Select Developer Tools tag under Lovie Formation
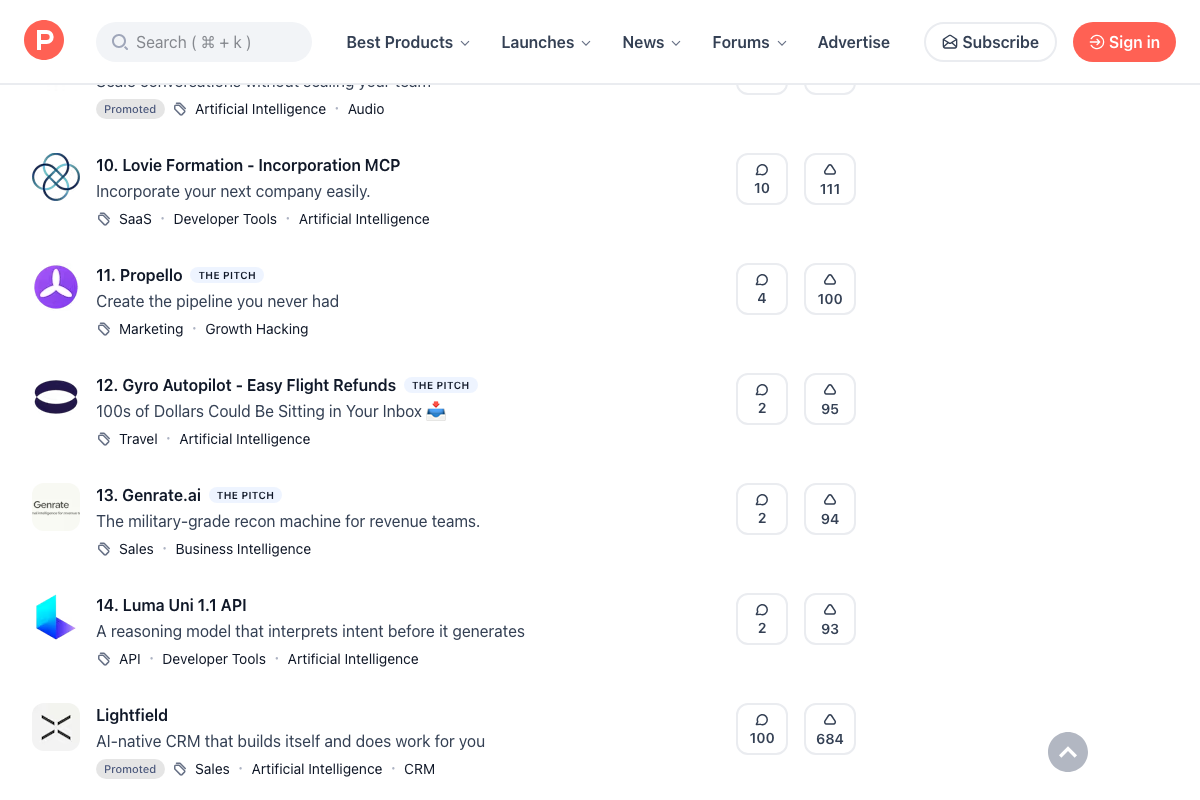The height and width of the screenshot is (800, 1200). coord(225,219)
